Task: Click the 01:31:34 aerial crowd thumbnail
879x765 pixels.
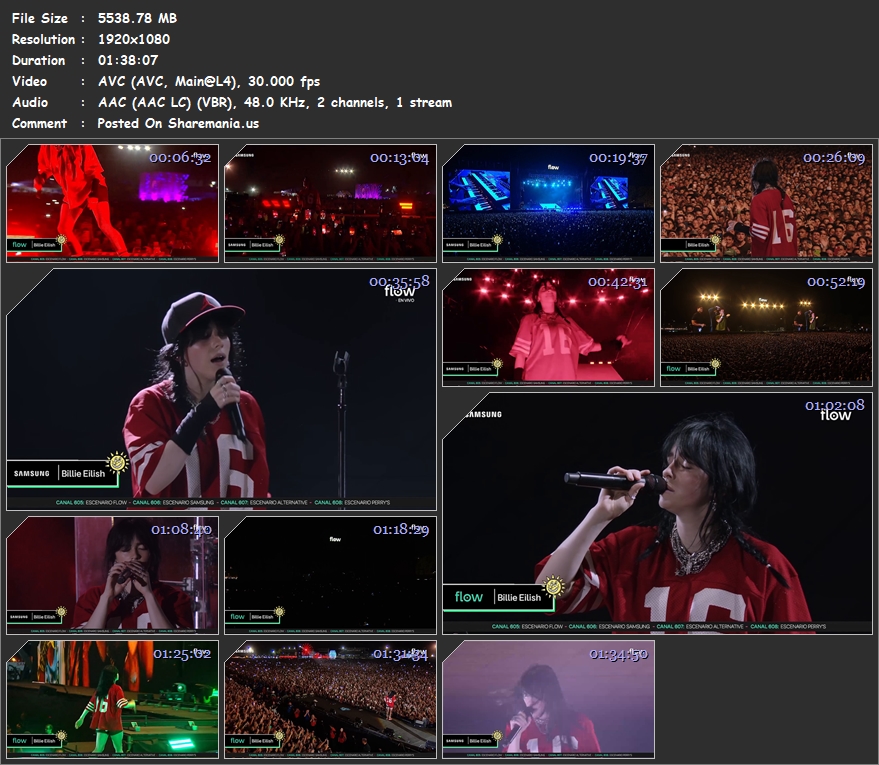Action: point(330,699)
